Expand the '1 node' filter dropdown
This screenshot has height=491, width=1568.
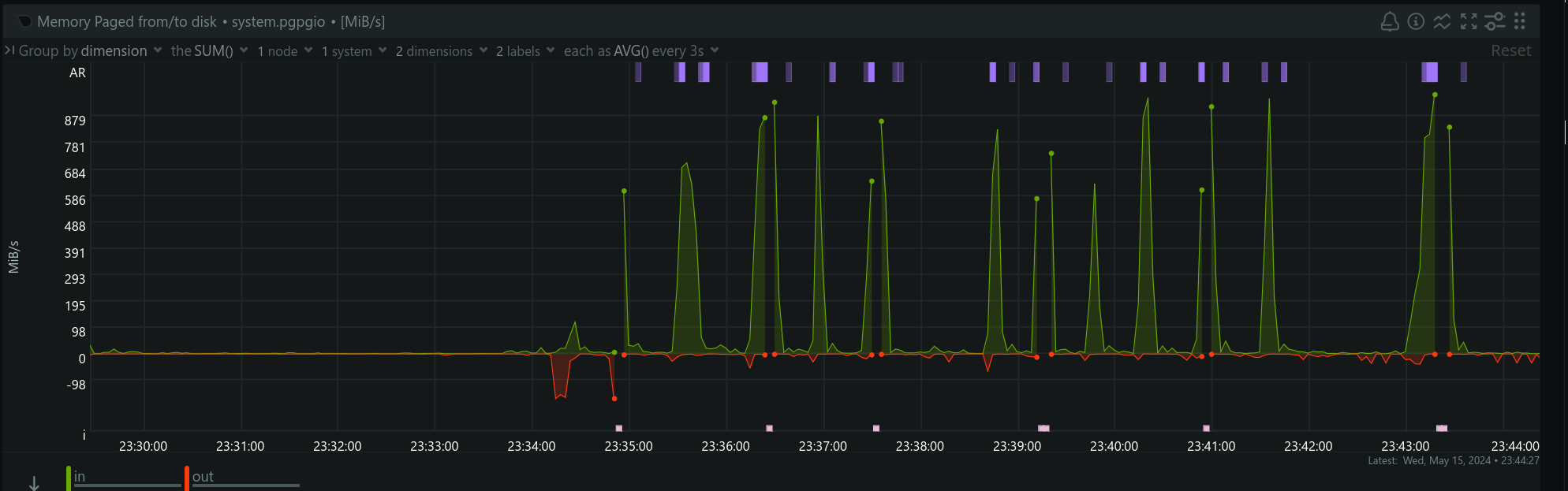tap(285, 51)
